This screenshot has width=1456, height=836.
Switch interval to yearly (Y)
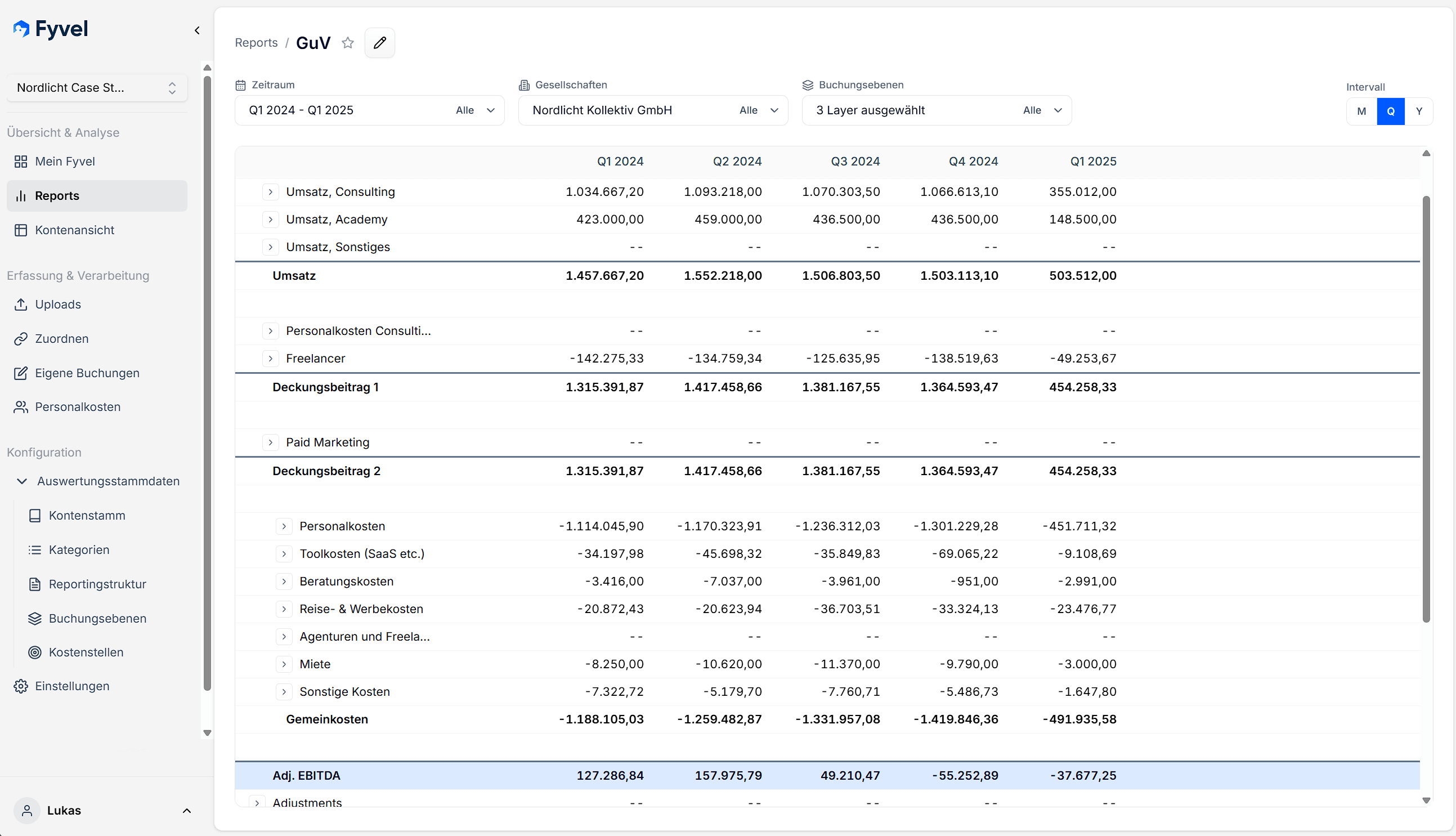click(x=1419, y=111)
